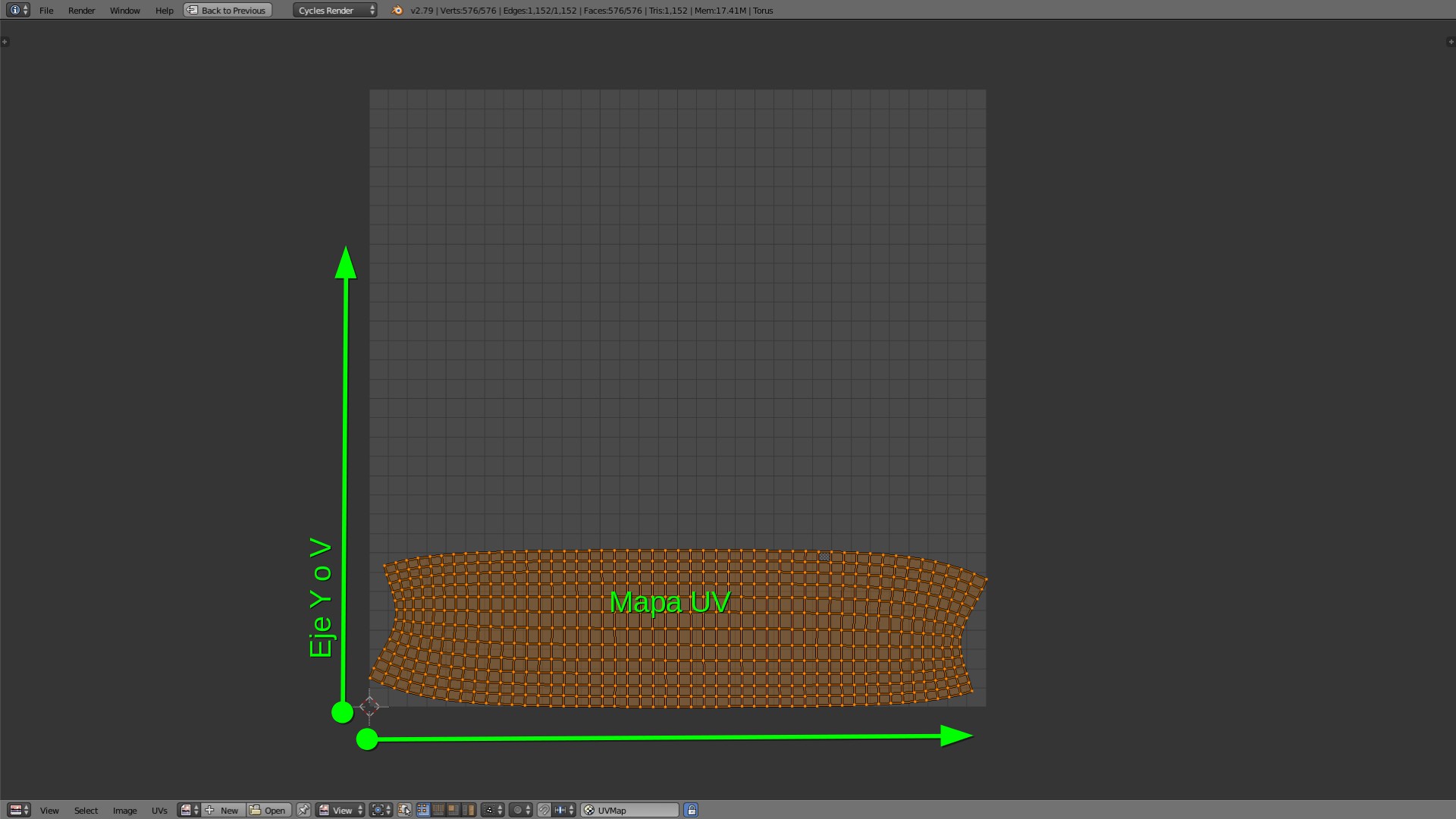Open the Cycles Render engine dropdown
Screen dimensions: 1456x819
tap(335, 11)
